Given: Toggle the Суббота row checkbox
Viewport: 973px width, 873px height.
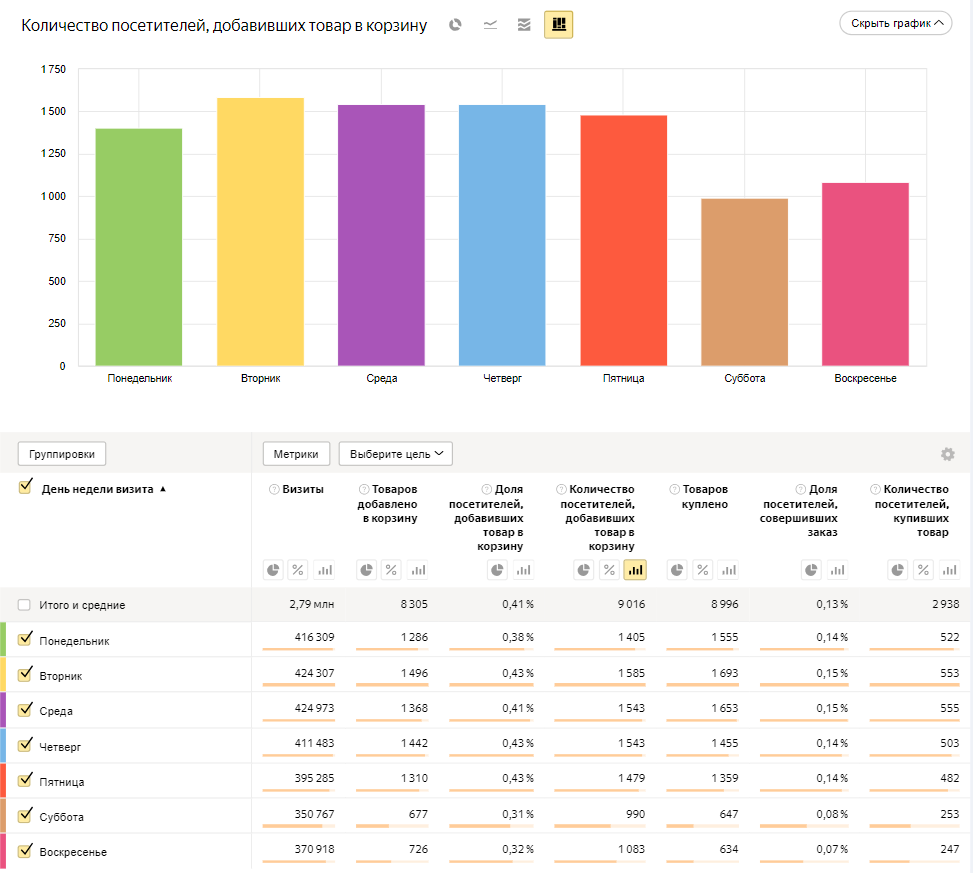Looking at the screenshot, I should click(26, 816).
